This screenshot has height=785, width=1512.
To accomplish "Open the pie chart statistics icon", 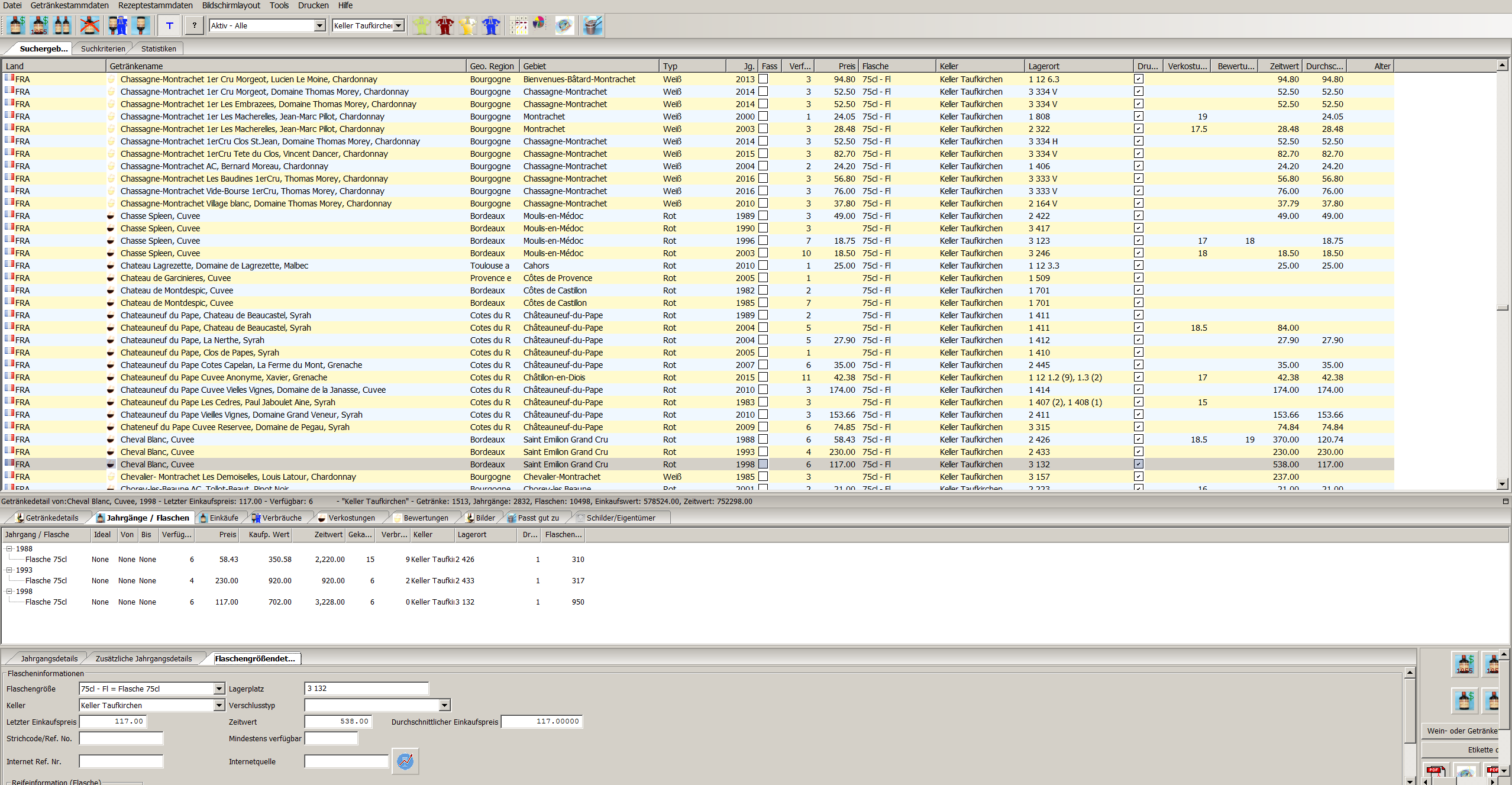I will tap(539, 24).
